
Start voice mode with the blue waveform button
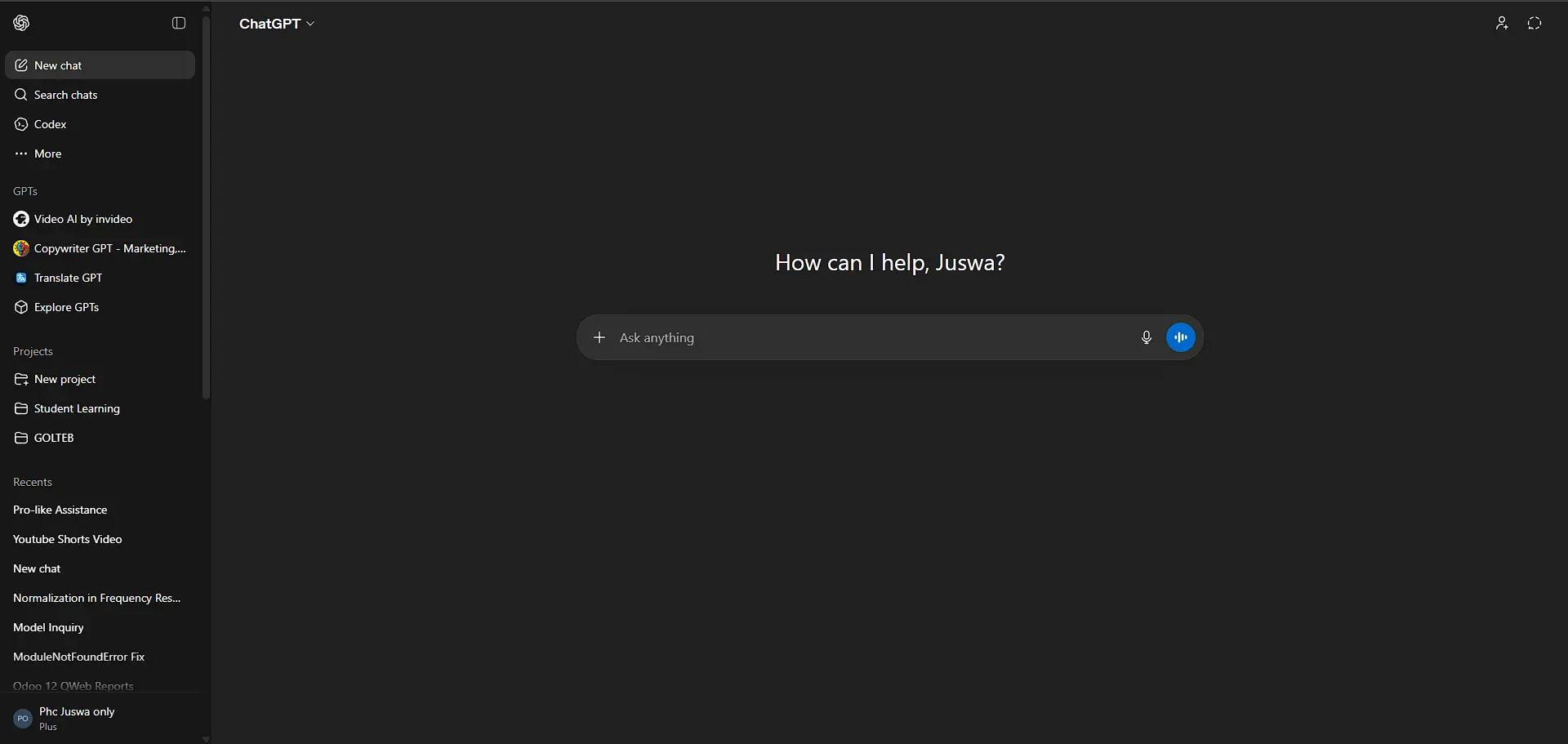point(1181,337)
